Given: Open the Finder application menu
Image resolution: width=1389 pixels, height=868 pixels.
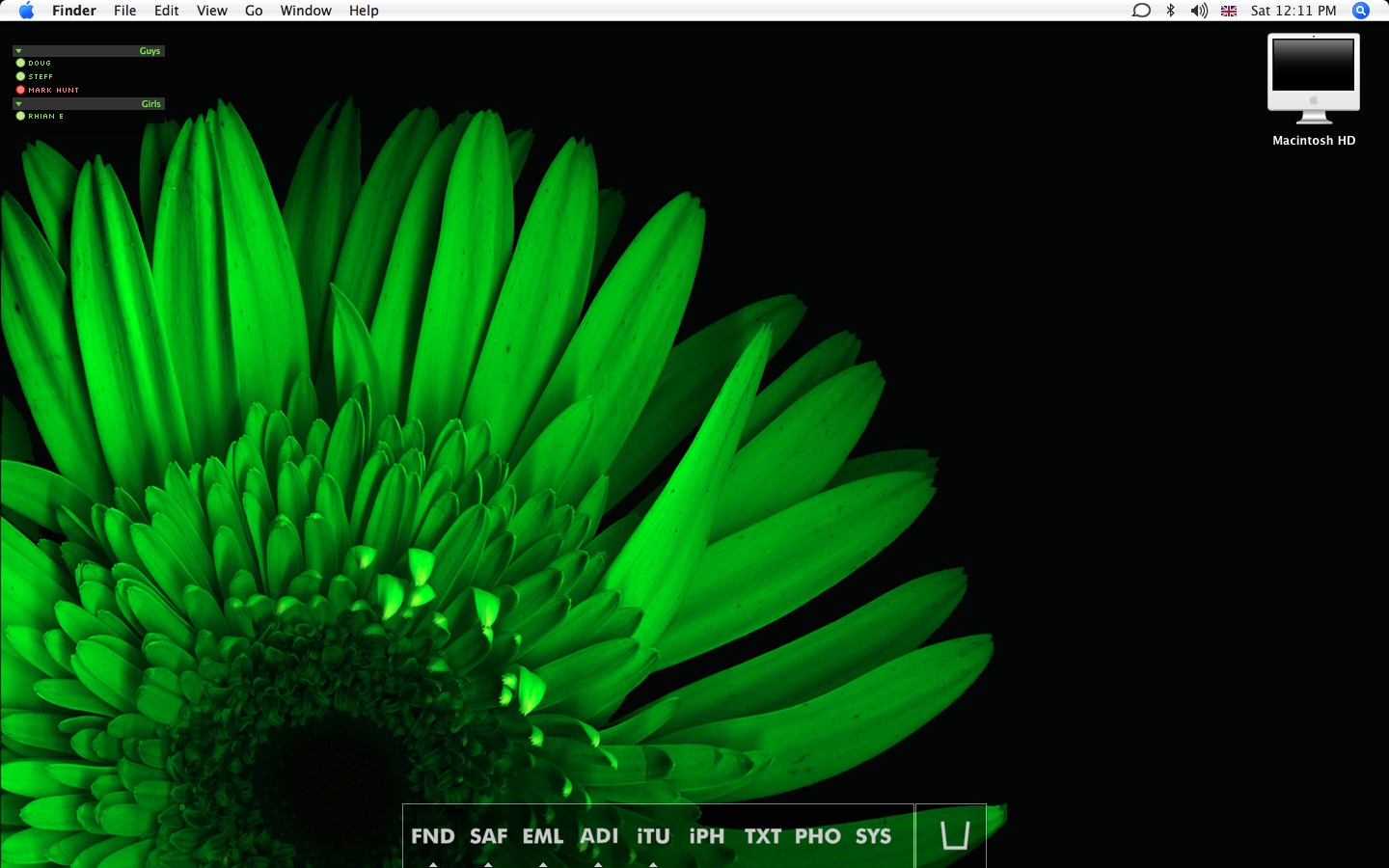Looking at the screenshot, I should coord(74,11).
